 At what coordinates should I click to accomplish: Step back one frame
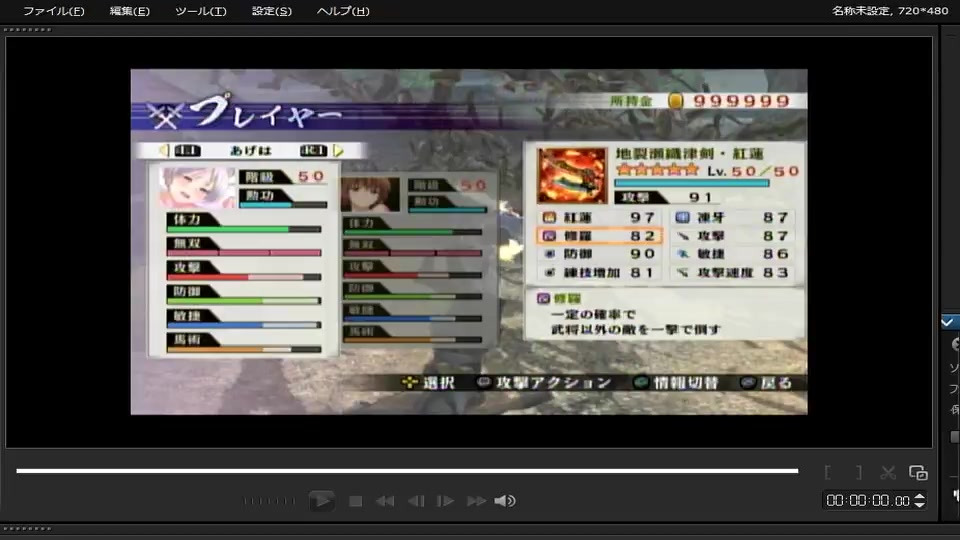[x=416, y=501]
